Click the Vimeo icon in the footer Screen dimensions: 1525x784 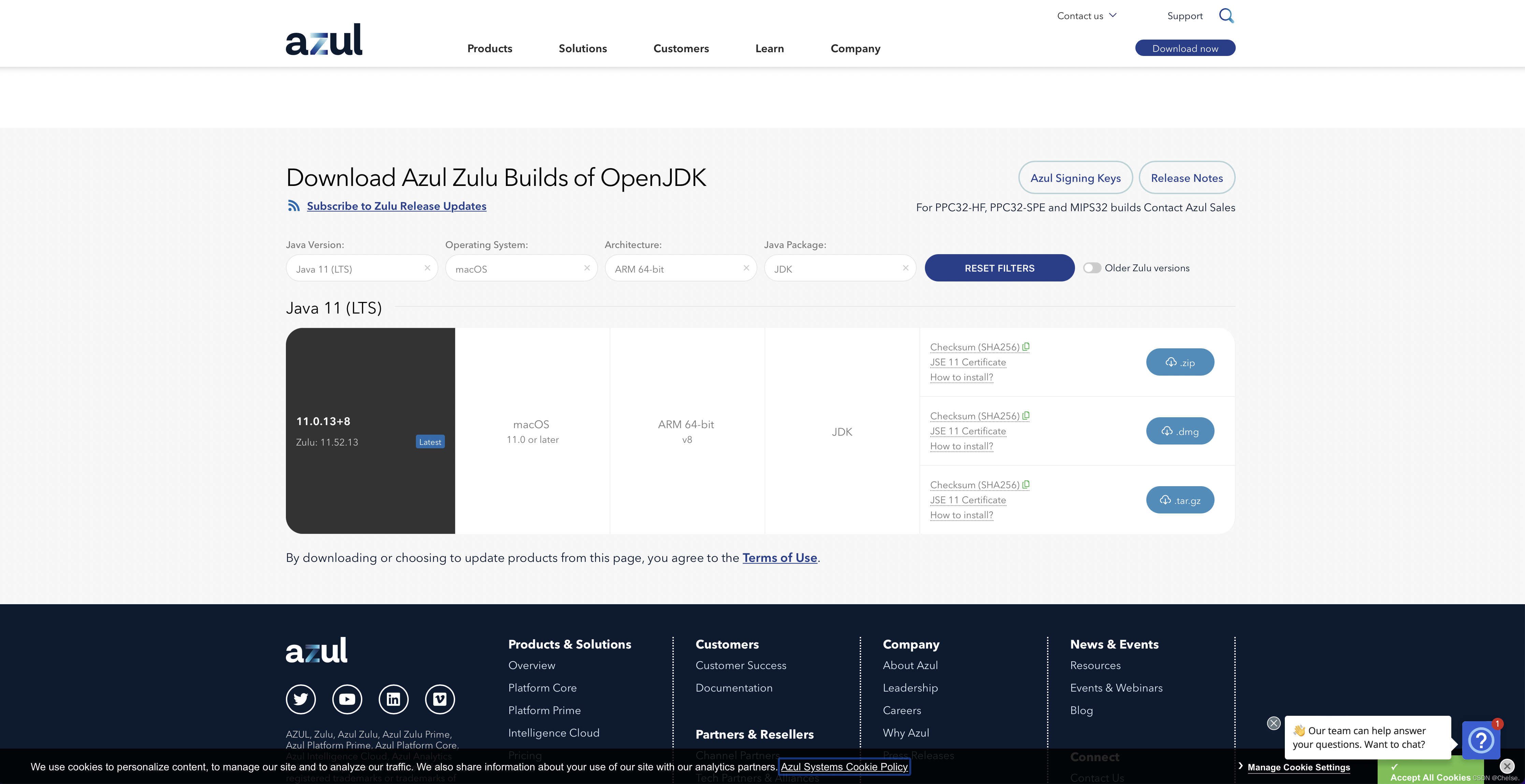[439, 699]
